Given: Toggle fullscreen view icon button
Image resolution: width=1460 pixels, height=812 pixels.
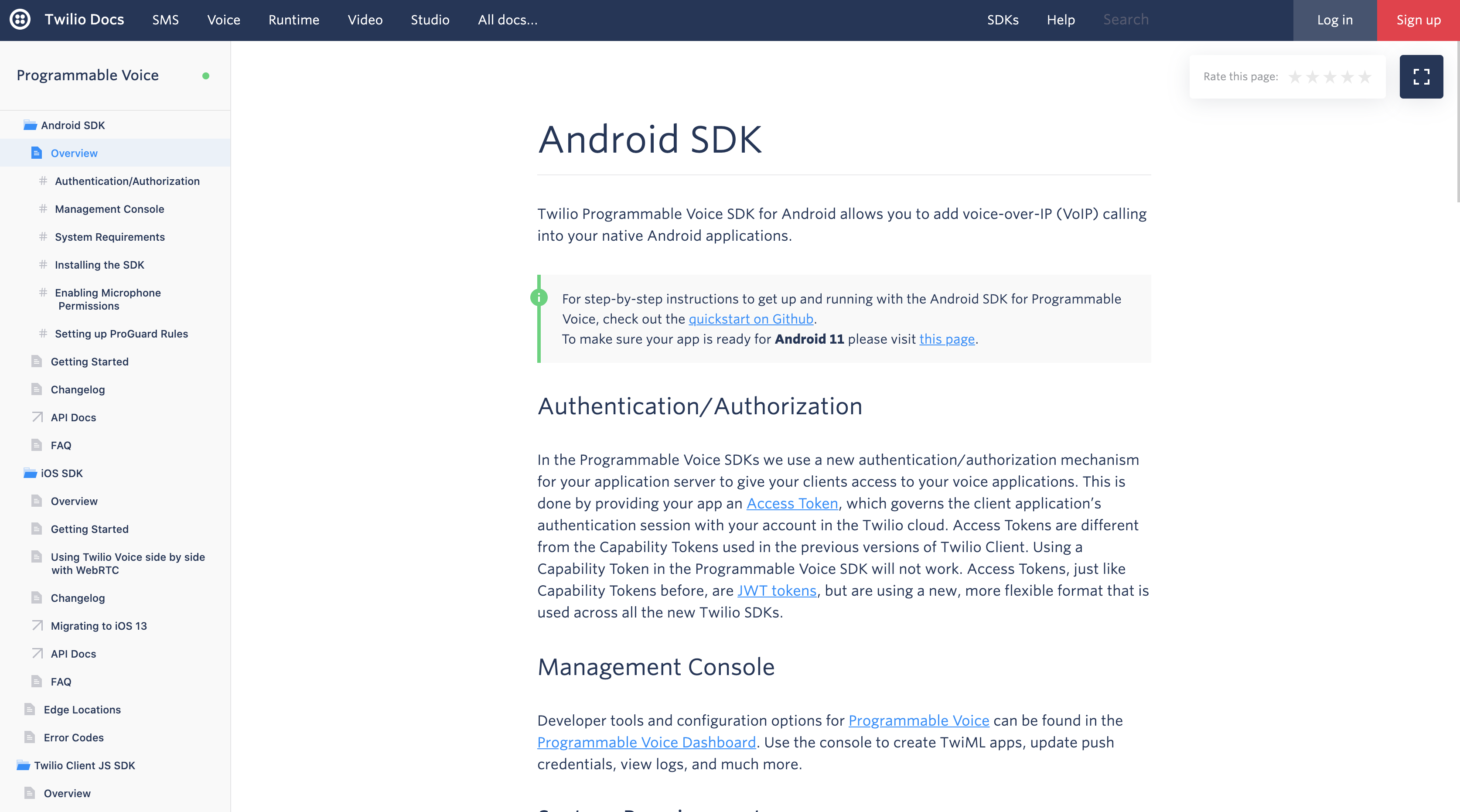Looking at the screenshot, I should tap(1421, 76).
